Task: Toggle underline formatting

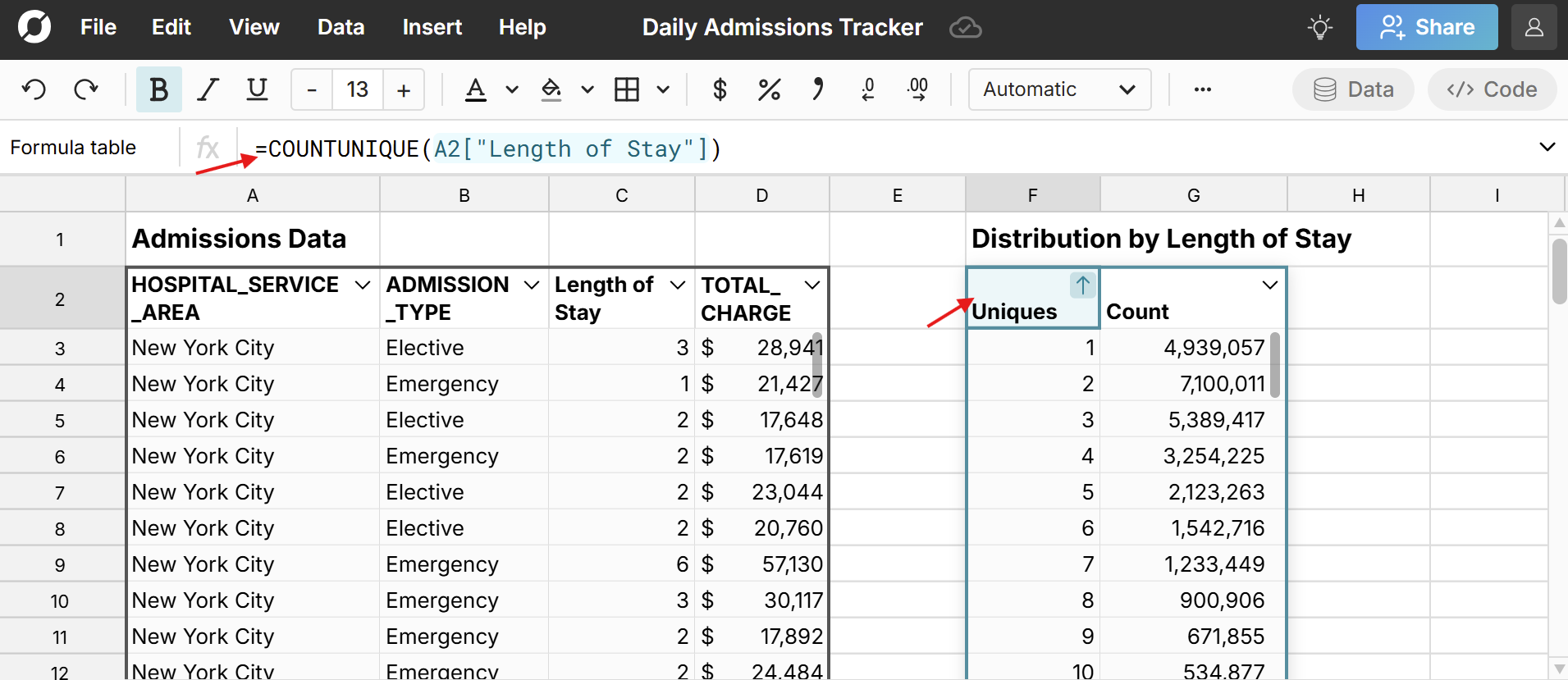Action: pos(258,89)
